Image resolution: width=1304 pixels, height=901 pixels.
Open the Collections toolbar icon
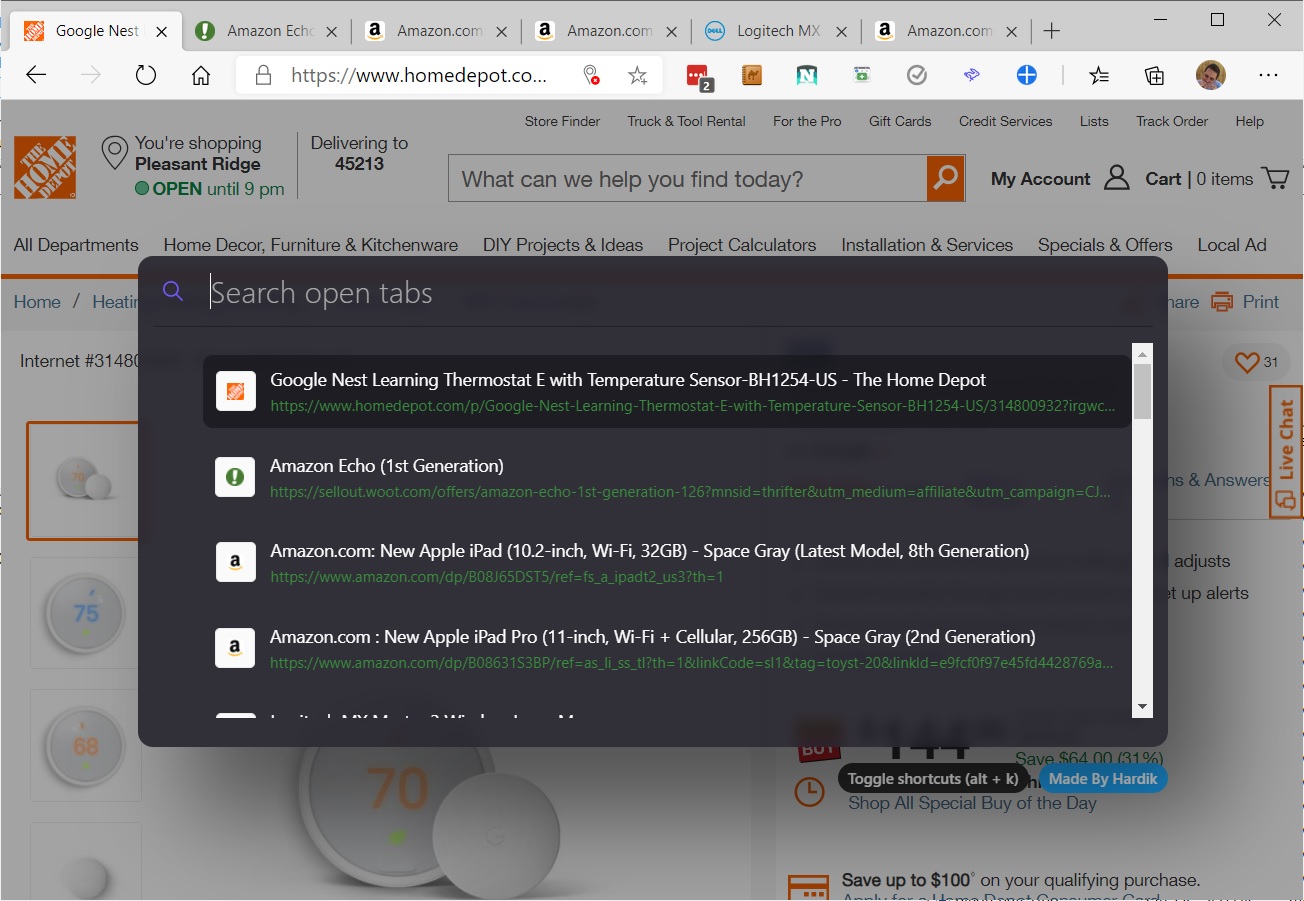[1154, 75]
